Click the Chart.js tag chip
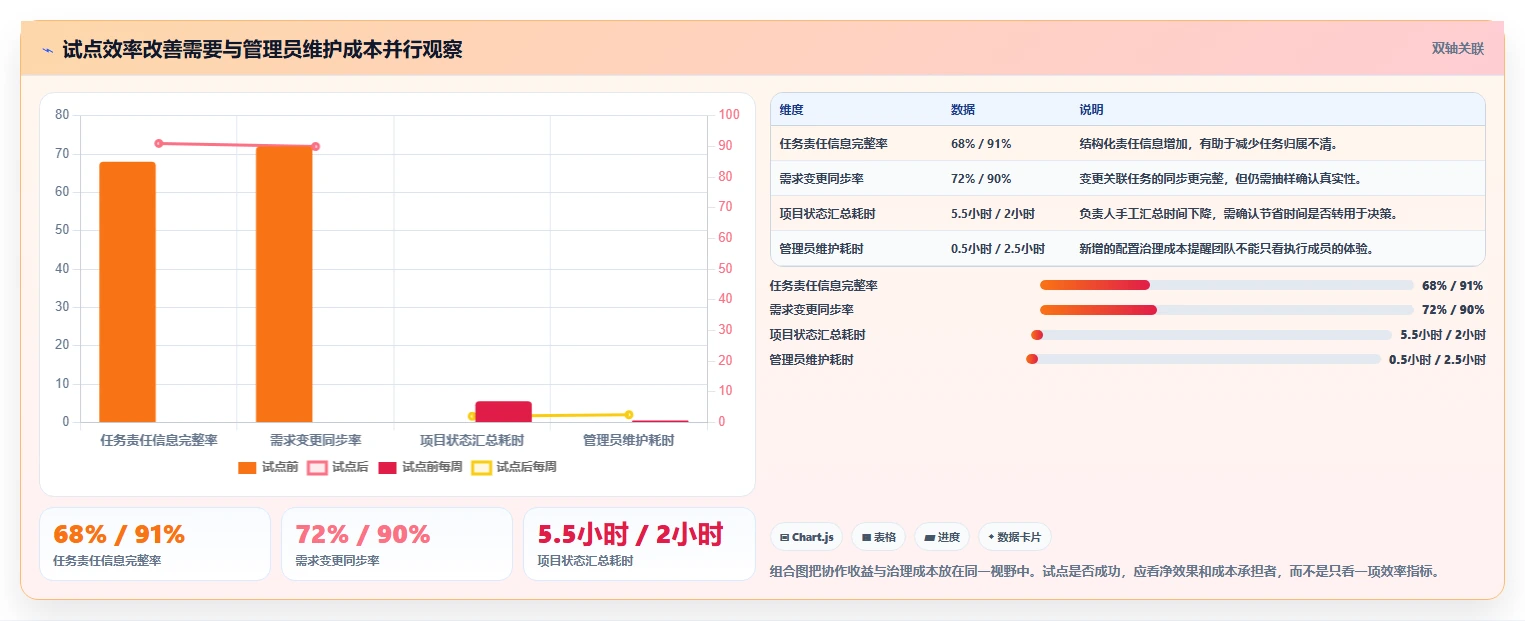This screenshot has width=1525, height=621. point(807,537)
